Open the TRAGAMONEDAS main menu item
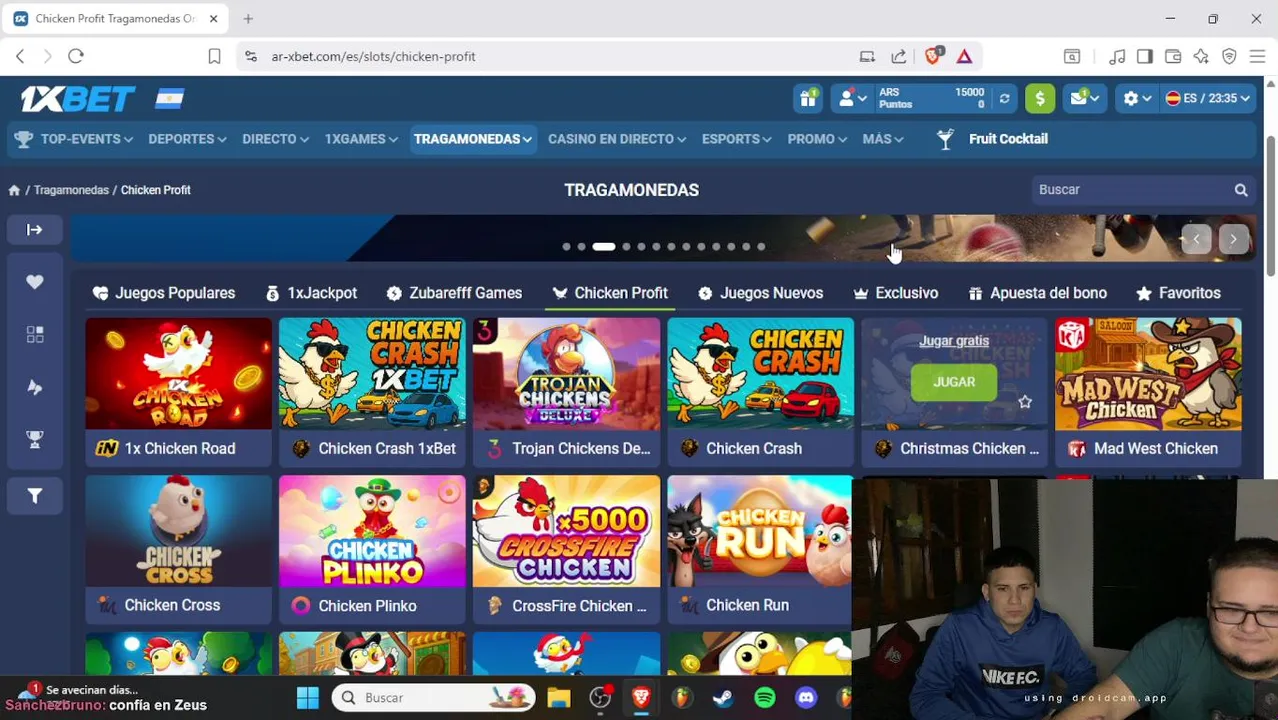This screenshot has height=720, width=1278. [472, 139]
